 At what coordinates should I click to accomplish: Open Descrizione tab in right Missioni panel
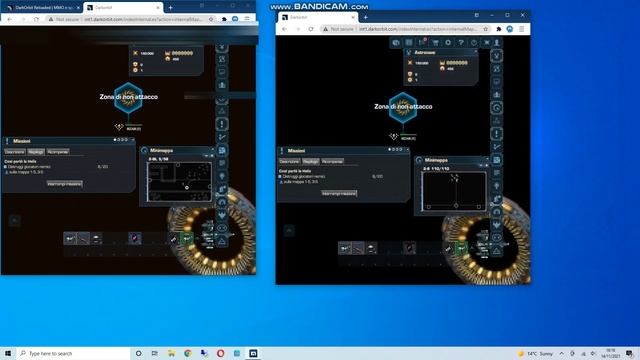[289, 162]
